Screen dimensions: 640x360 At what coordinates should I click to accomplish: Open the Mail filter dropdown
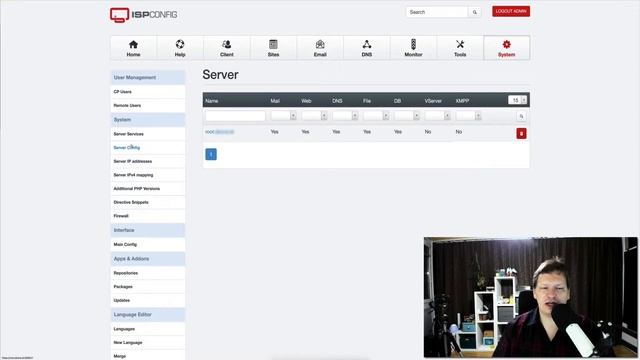coord(284,116)
